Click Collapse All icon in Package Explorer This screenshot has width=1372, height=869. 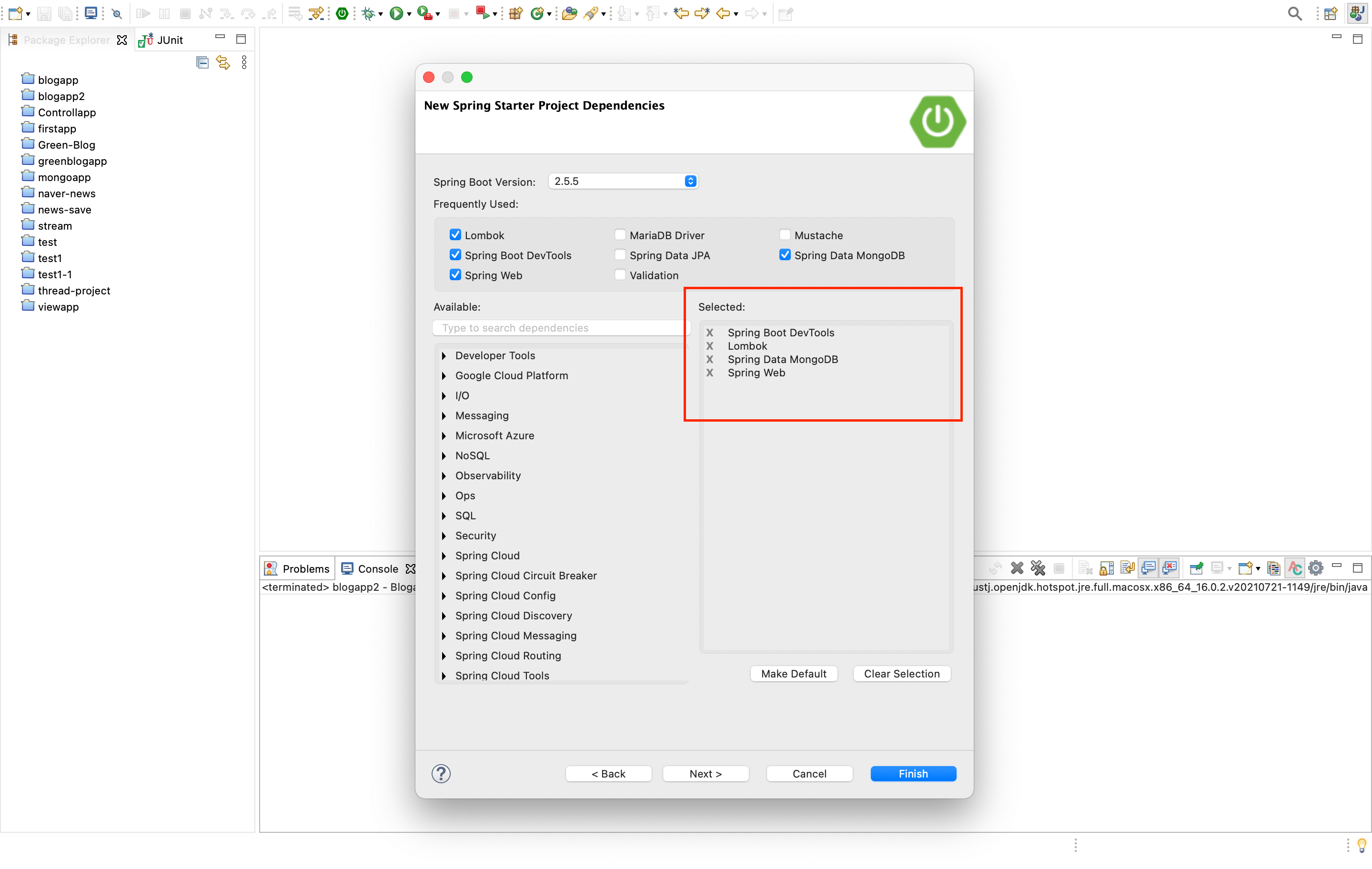202,62
